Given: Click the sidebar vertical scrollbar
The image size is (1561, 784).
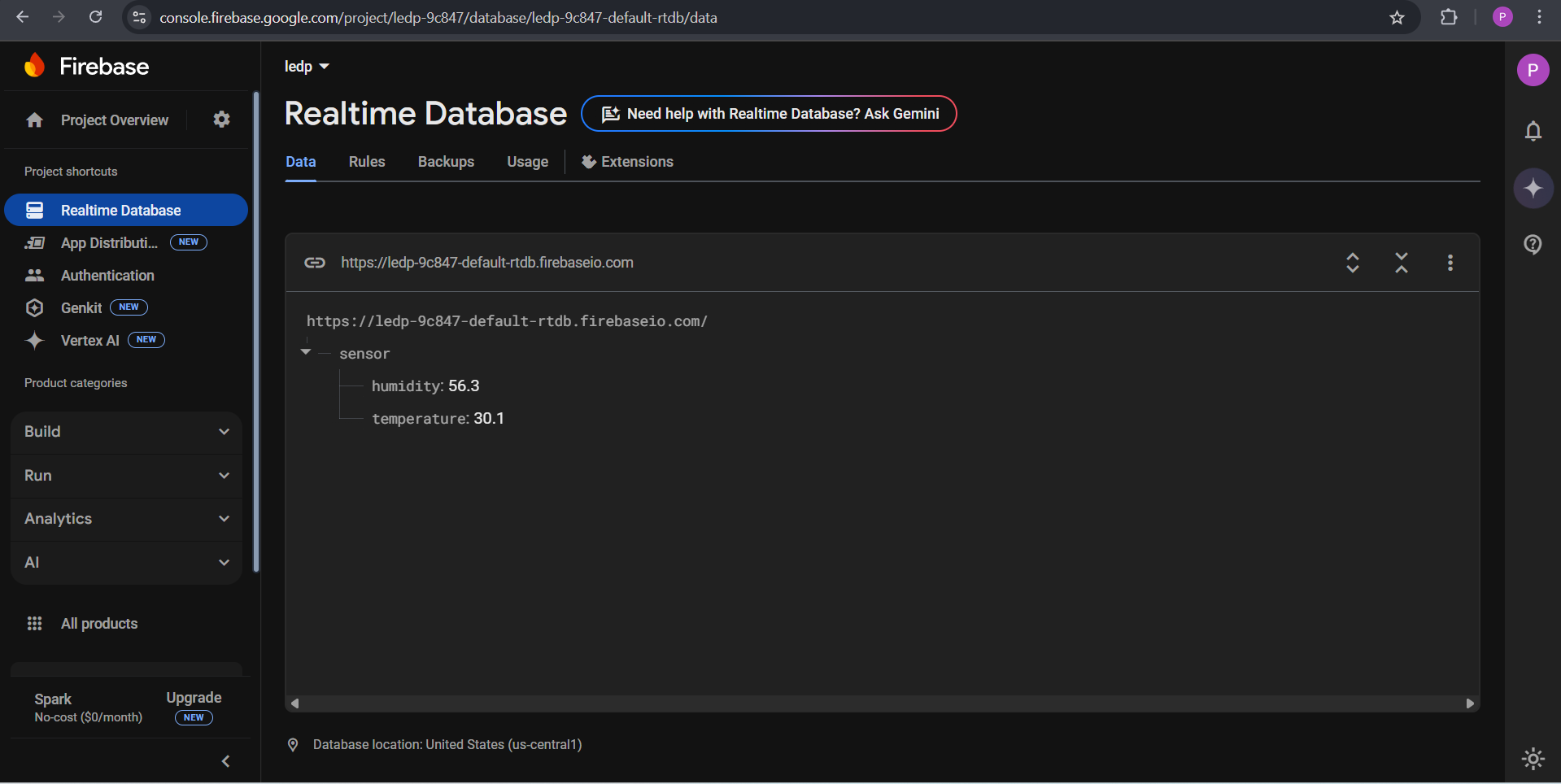Looking at the screenshot, I should pos(256,332).
